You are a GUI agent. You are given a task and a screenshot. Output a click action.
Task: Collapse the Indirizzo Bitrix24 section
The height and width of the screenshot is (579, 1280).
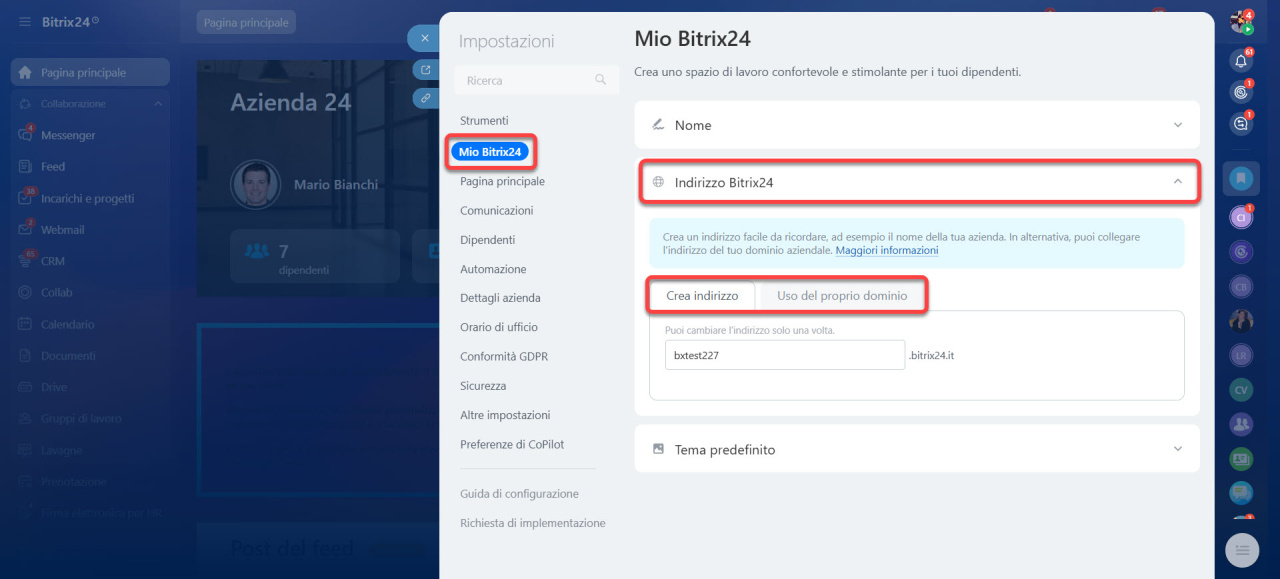[1177, 182]
